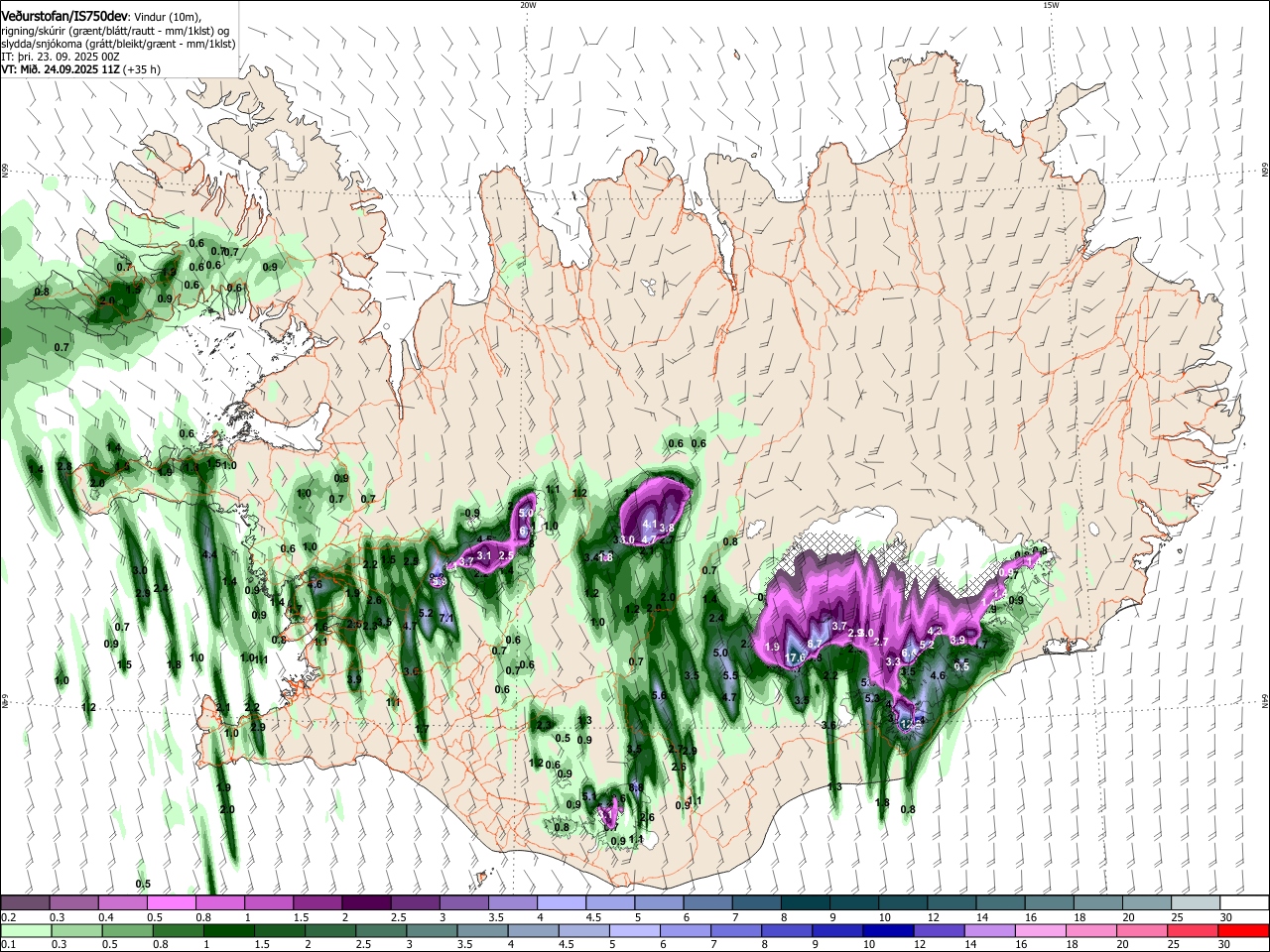Click the '25' label on the rain scale
Screen dimensions: 1270x952
click(1173, 944)
